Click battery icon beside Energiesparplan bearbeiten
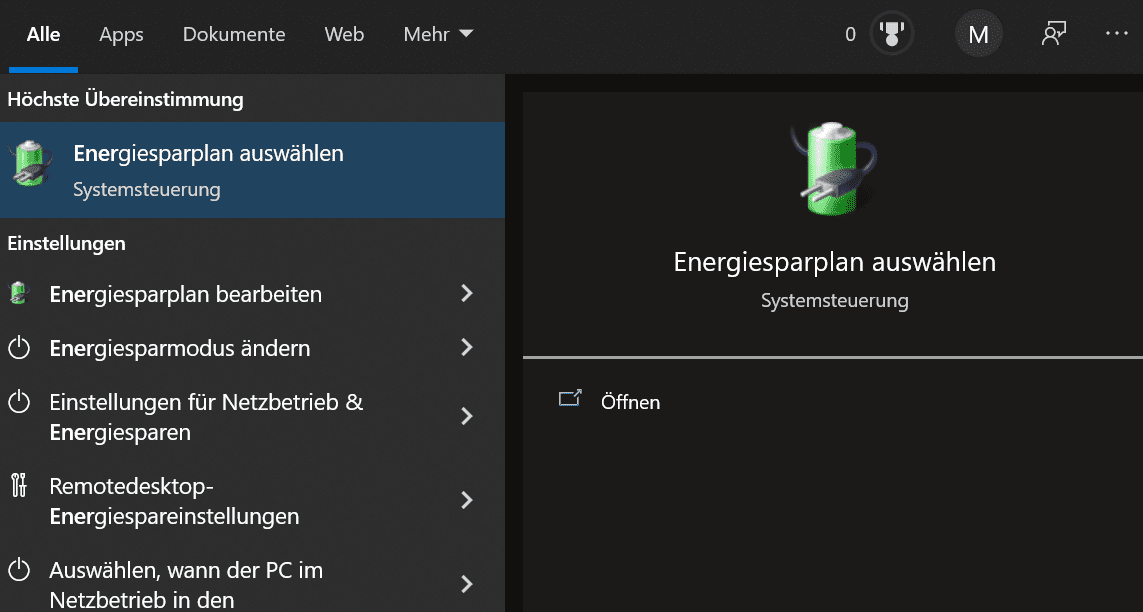 pyautogui.click(x=19, y=294)
